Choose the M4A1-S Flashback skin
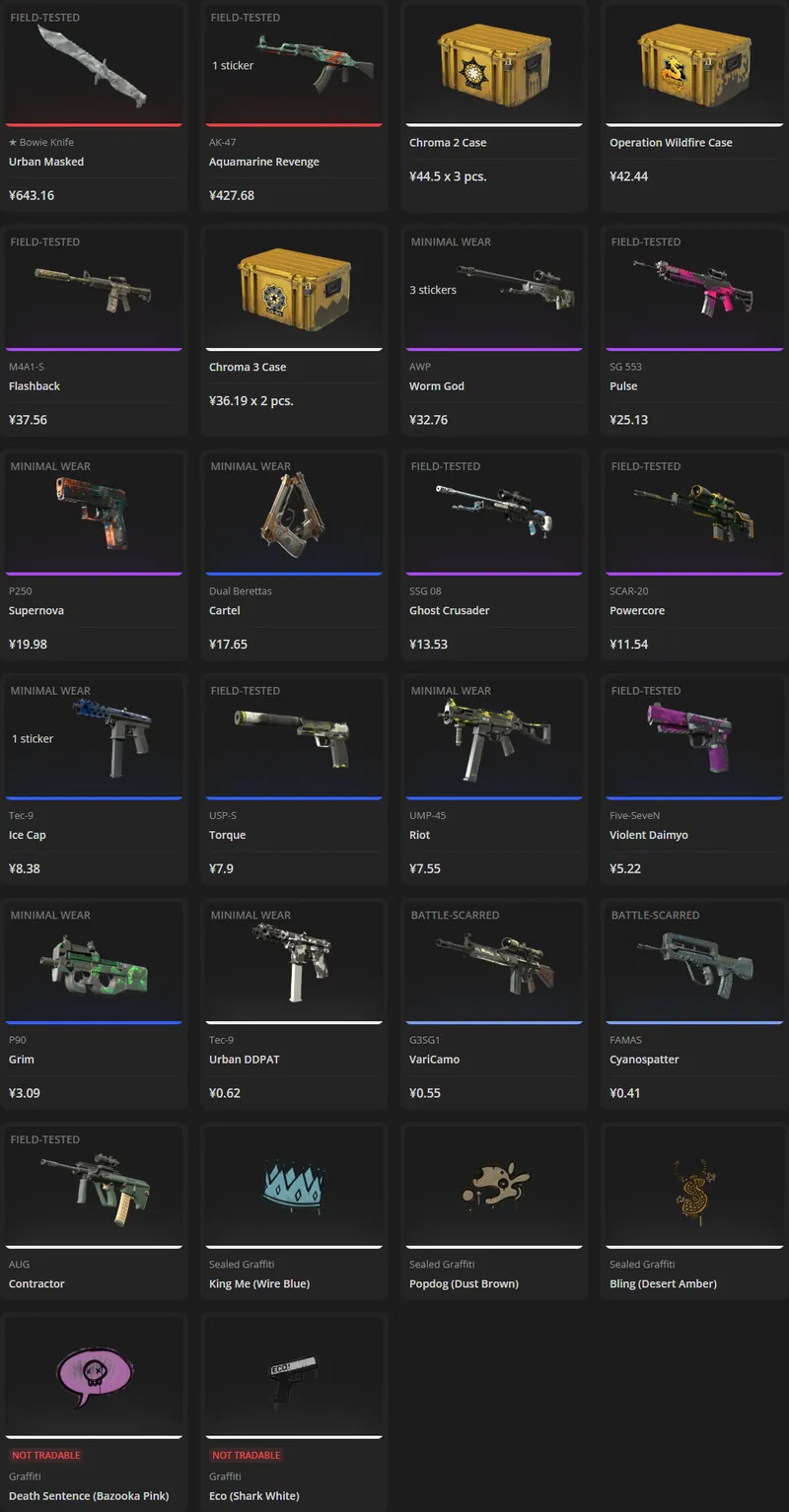The width and height of the screenshot is (789, 1512). (x=94, y=331)
